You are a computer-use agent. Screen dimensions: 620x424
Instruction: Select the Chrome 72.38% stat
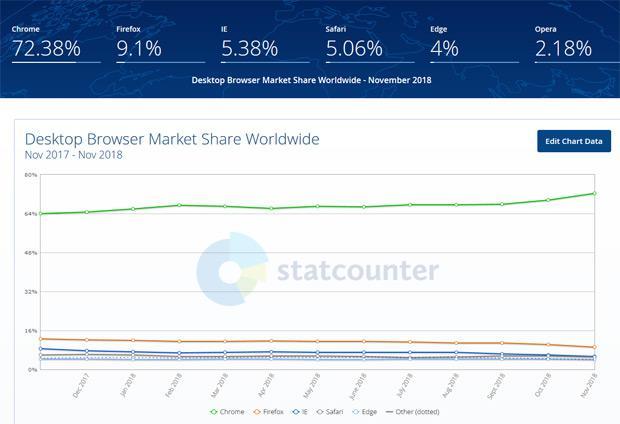tap(56, 44)
